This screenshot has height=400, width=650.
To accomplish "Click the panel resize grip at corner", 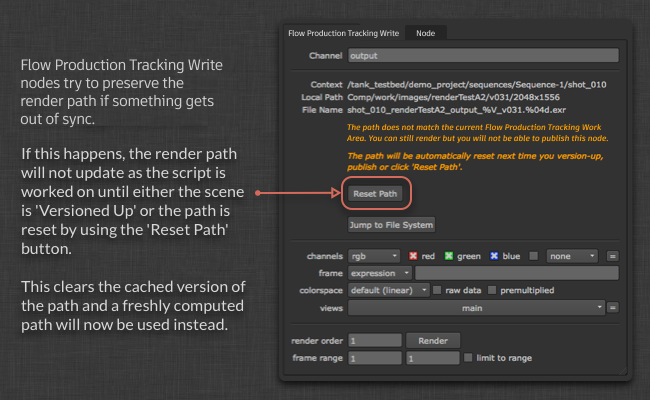I will (x=623, y=371).
